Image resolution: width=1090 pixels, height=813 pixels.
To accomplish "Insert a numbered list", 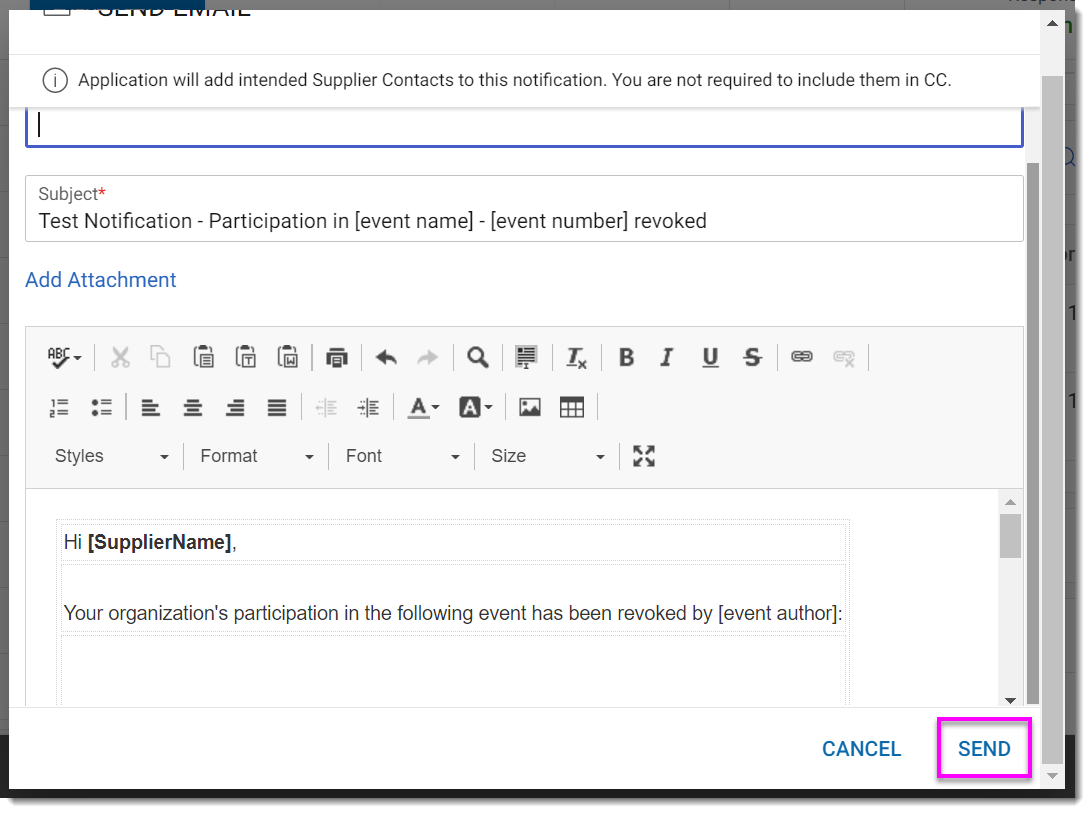I will coord(59,407).
